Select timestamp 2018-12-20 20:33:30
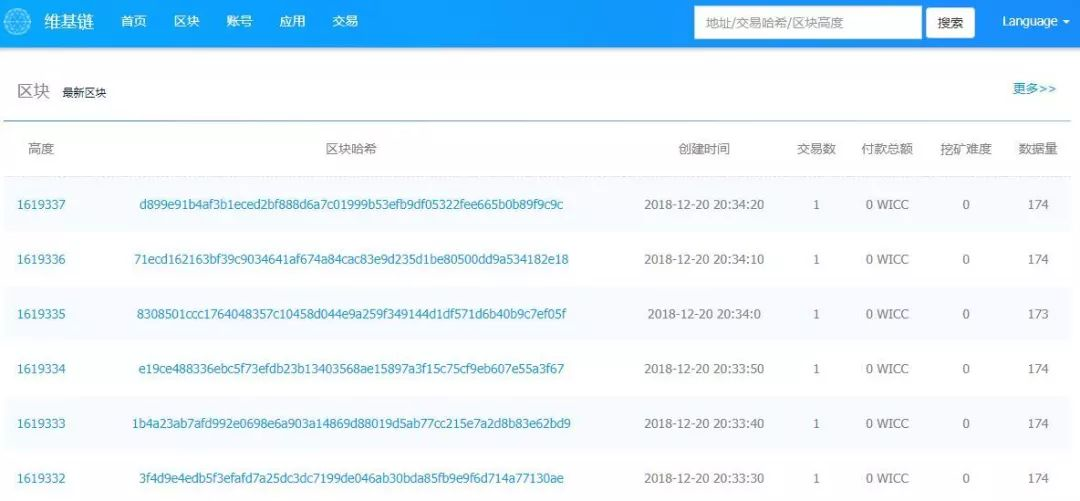The width and height of the screenshot is (1080, 501). 704,478
